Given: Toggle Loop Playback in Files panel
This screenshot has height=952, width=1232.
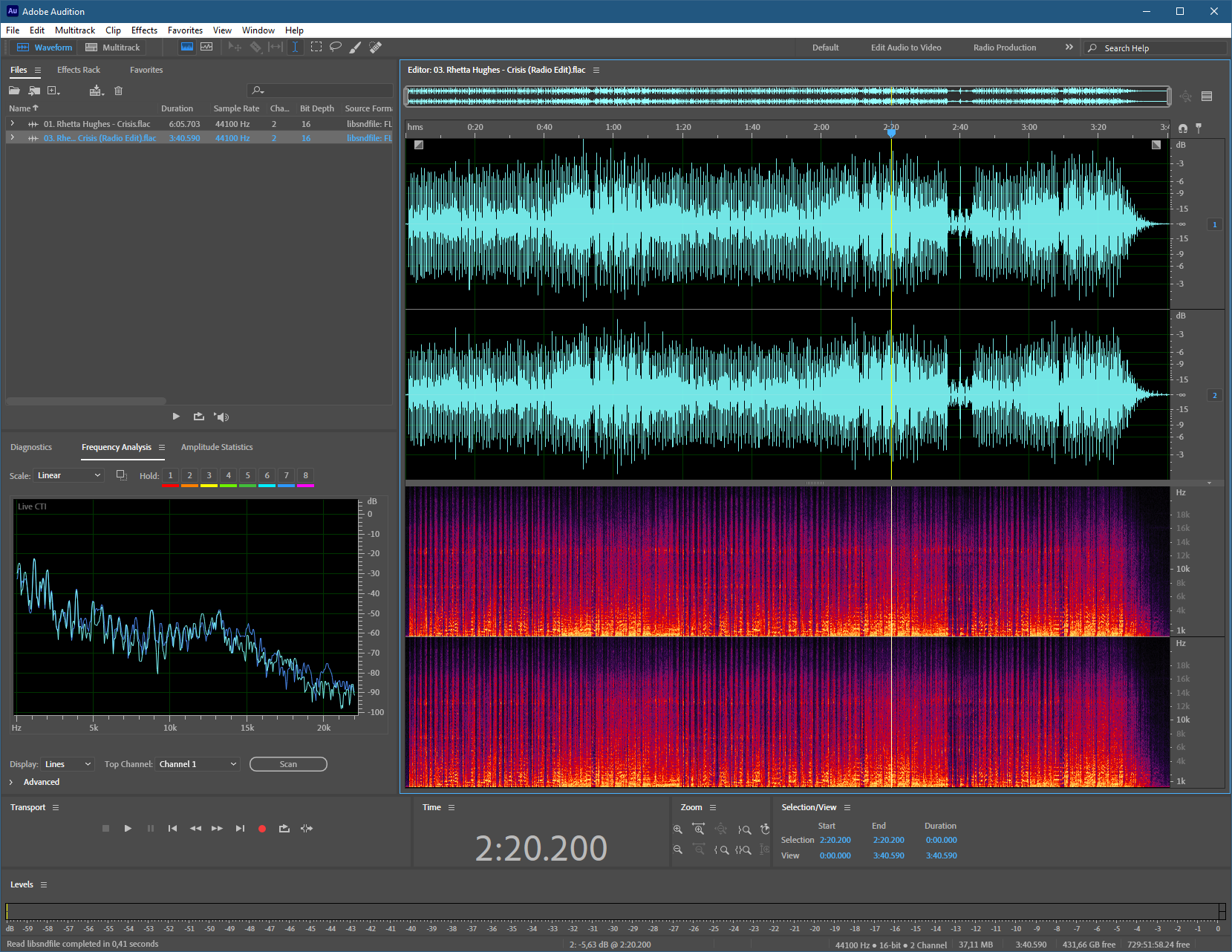Looking at the screenshot, I should point(199,417).
